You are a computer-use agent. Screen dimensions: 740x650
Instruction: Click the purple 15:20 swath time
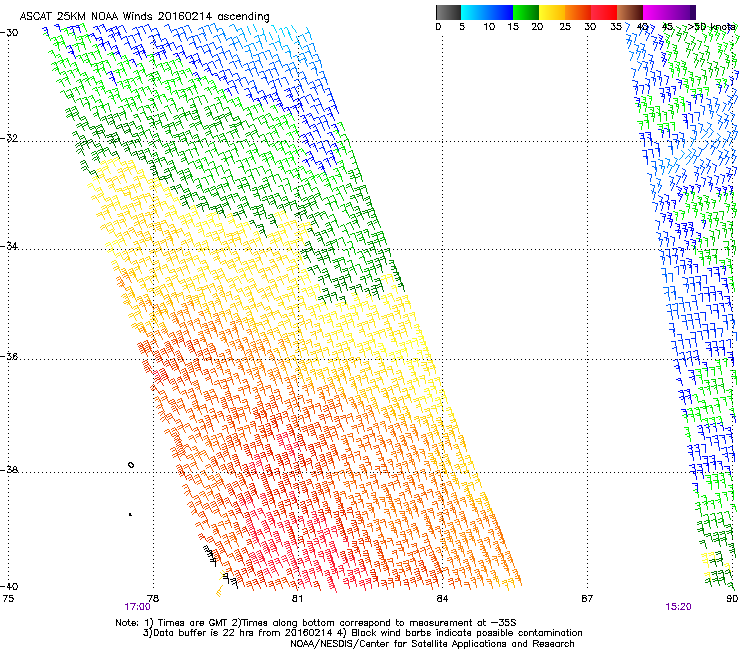pos(678,607)
